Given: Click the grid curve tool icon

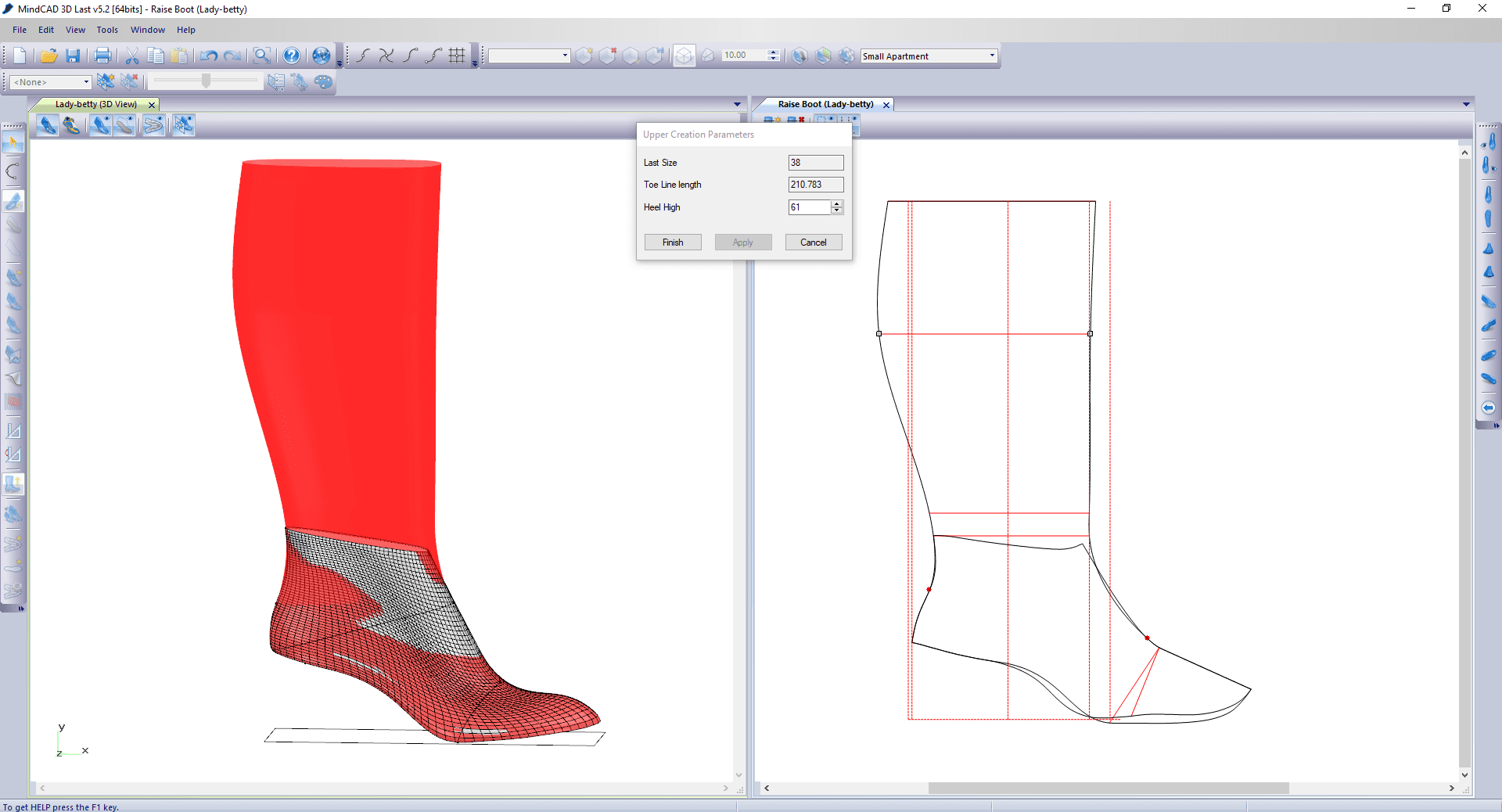Looking at the screenshot, I should tap(457, 56).
